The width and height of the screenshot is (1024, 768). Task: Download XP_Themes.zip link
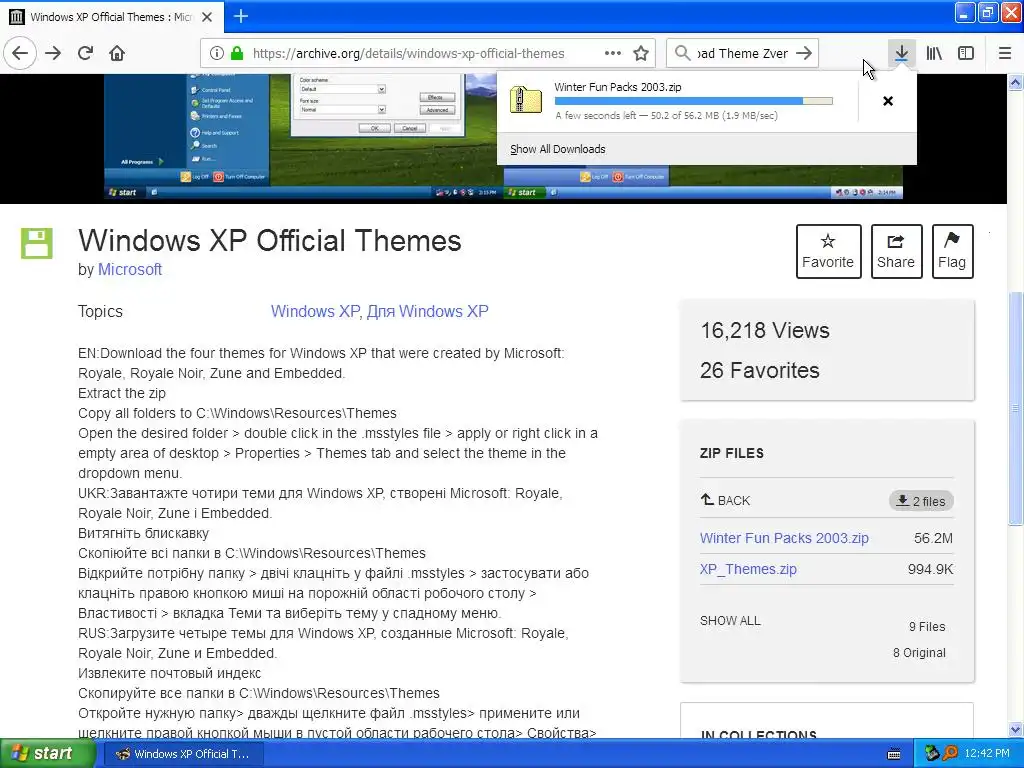[x=748, y=569]
